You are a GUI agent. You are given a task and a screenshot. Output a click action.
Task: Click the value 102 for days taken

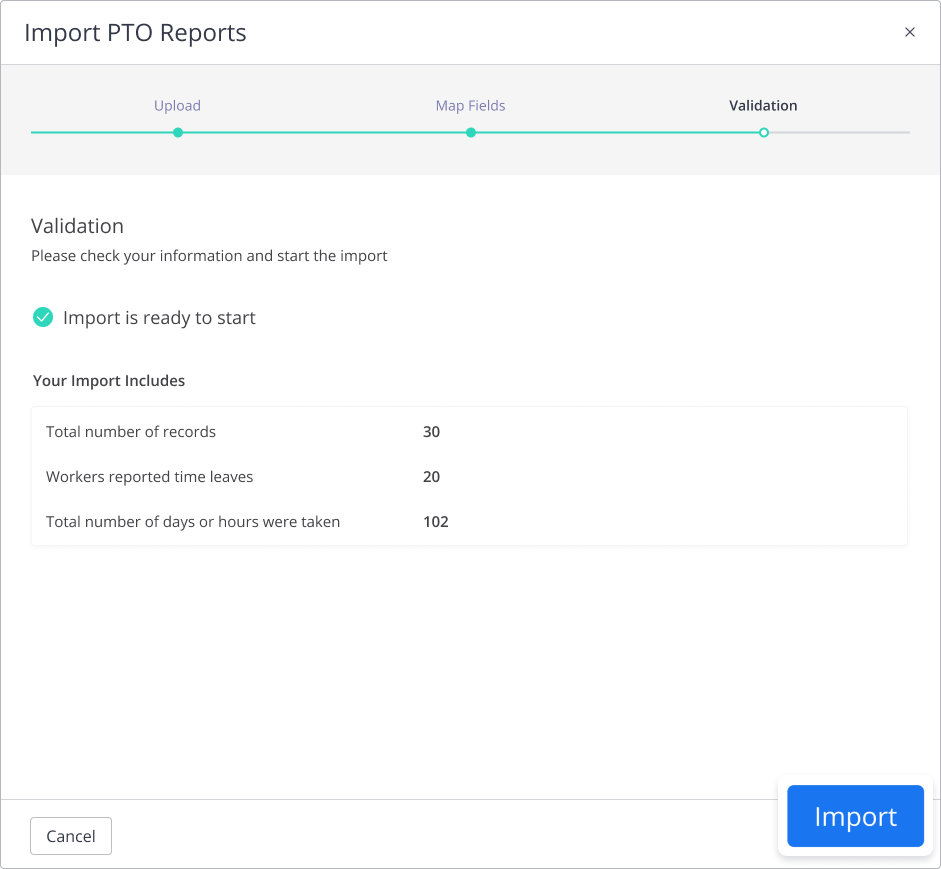click(435, 521)
